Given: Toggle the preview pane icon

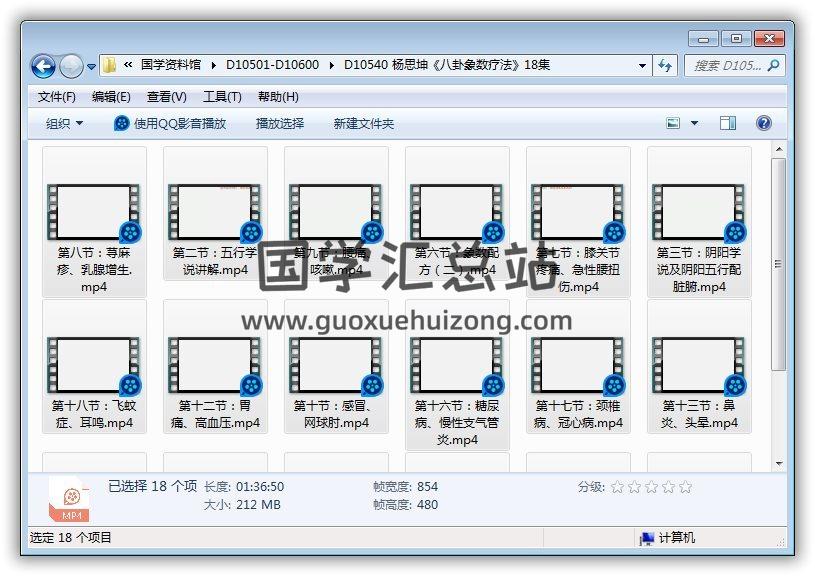Looking at the screenshot, I should click(x=728, y=123).
